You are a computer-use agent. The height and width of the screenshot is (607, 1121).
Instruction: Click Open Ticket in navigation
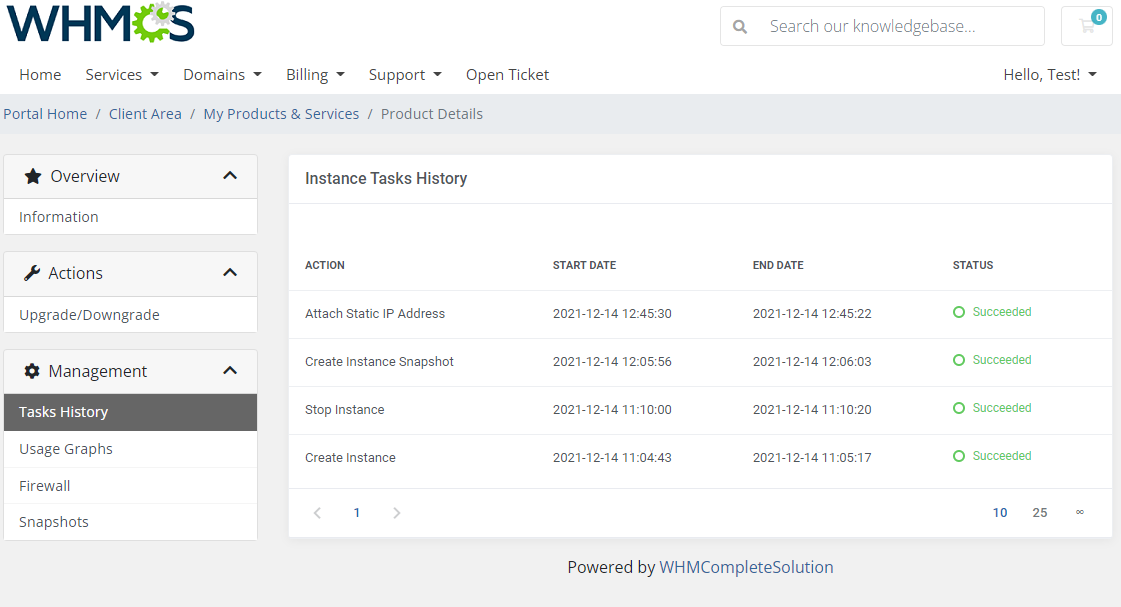tap(508, 74)
